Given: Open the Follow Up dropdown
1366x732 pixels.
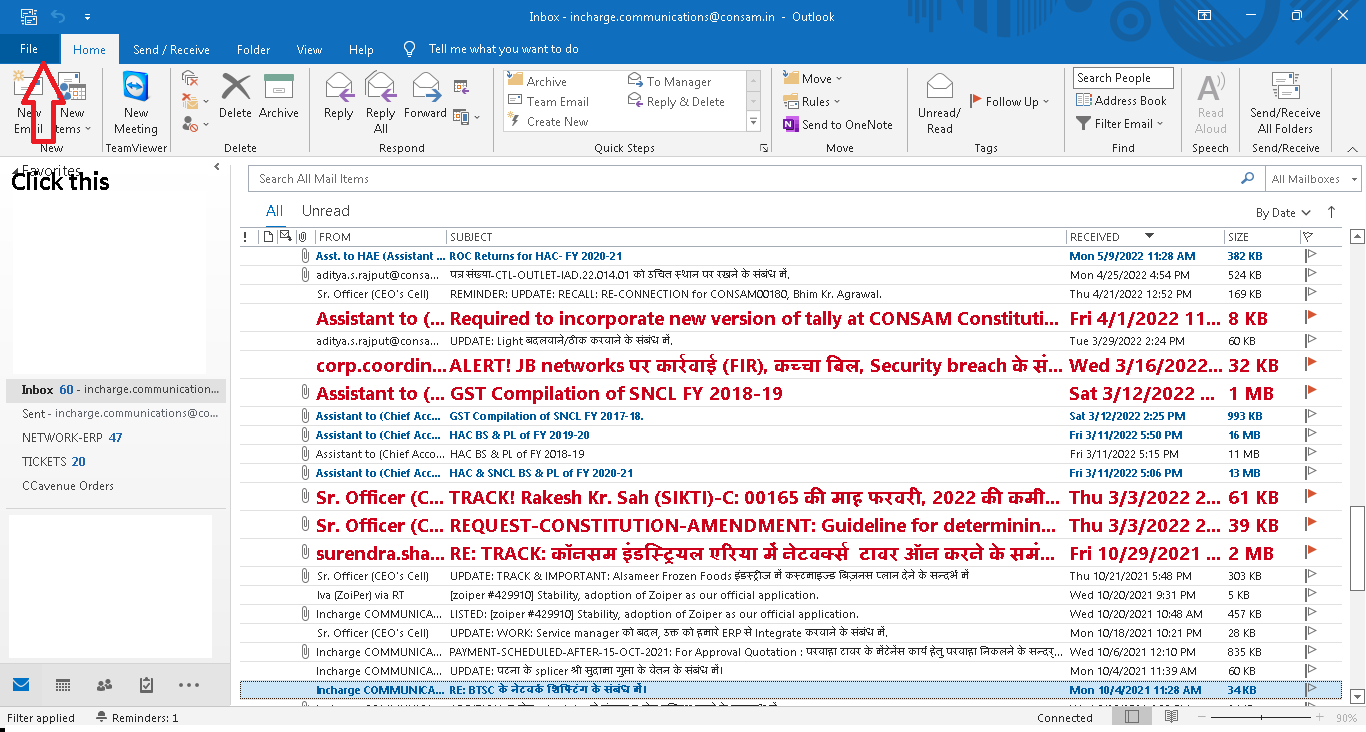Looking at the screenshot, I should pos(1009,102).
